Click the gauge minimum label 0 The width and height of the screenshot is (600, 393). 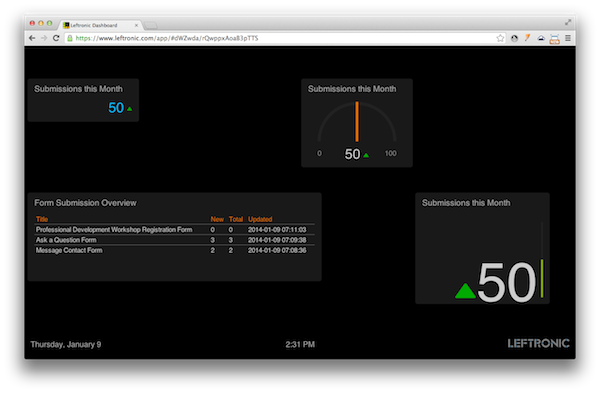320,153
